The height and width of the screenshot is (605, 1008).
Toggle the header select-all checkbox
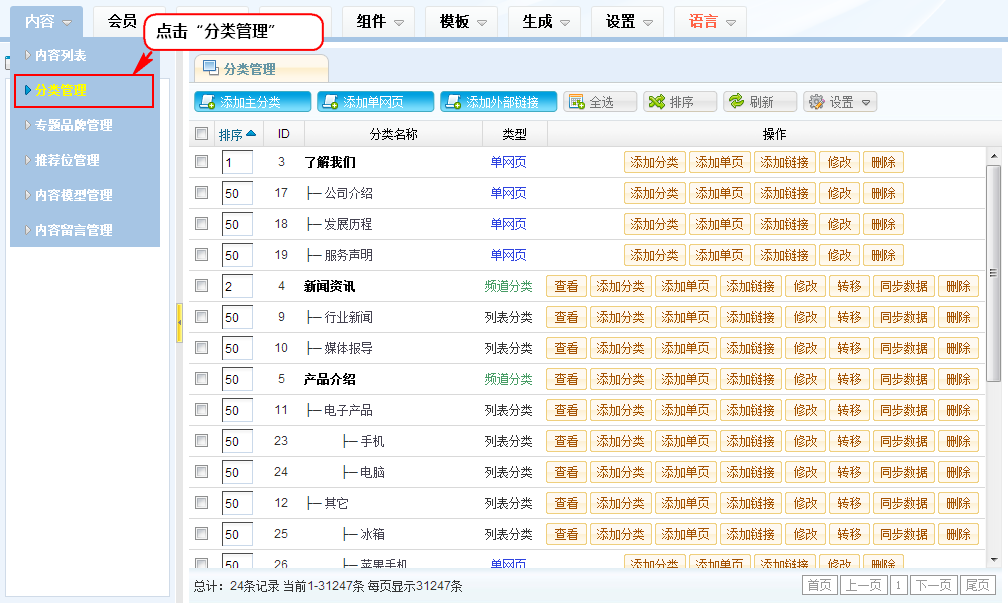point(202,134)
